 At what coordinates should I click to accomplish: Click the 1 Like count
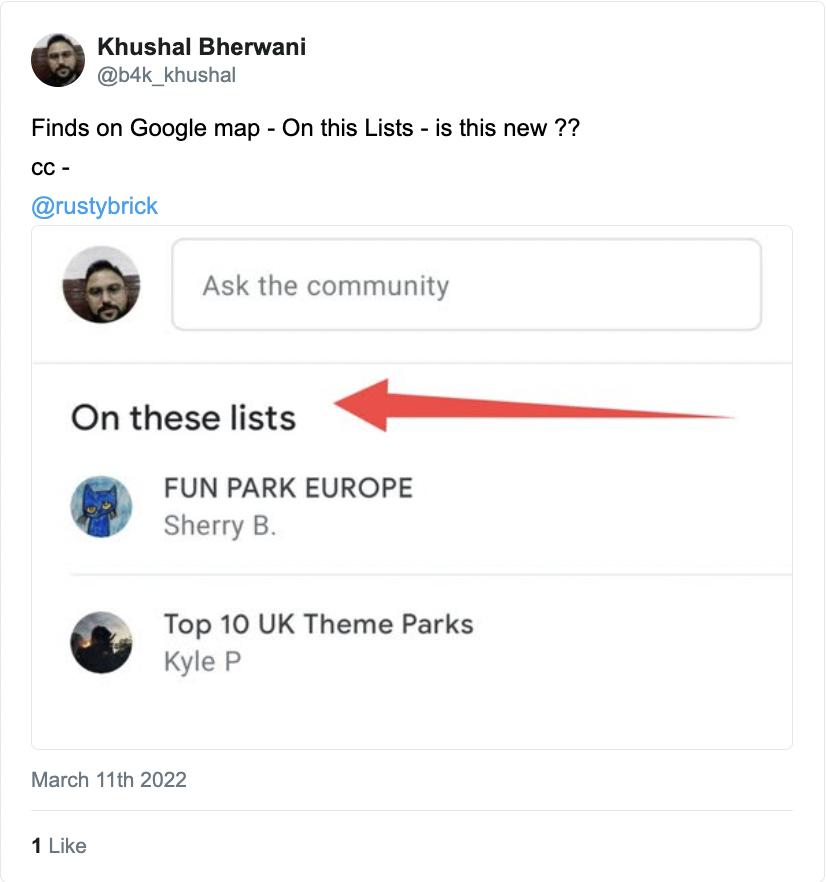(x=59, y=846)
